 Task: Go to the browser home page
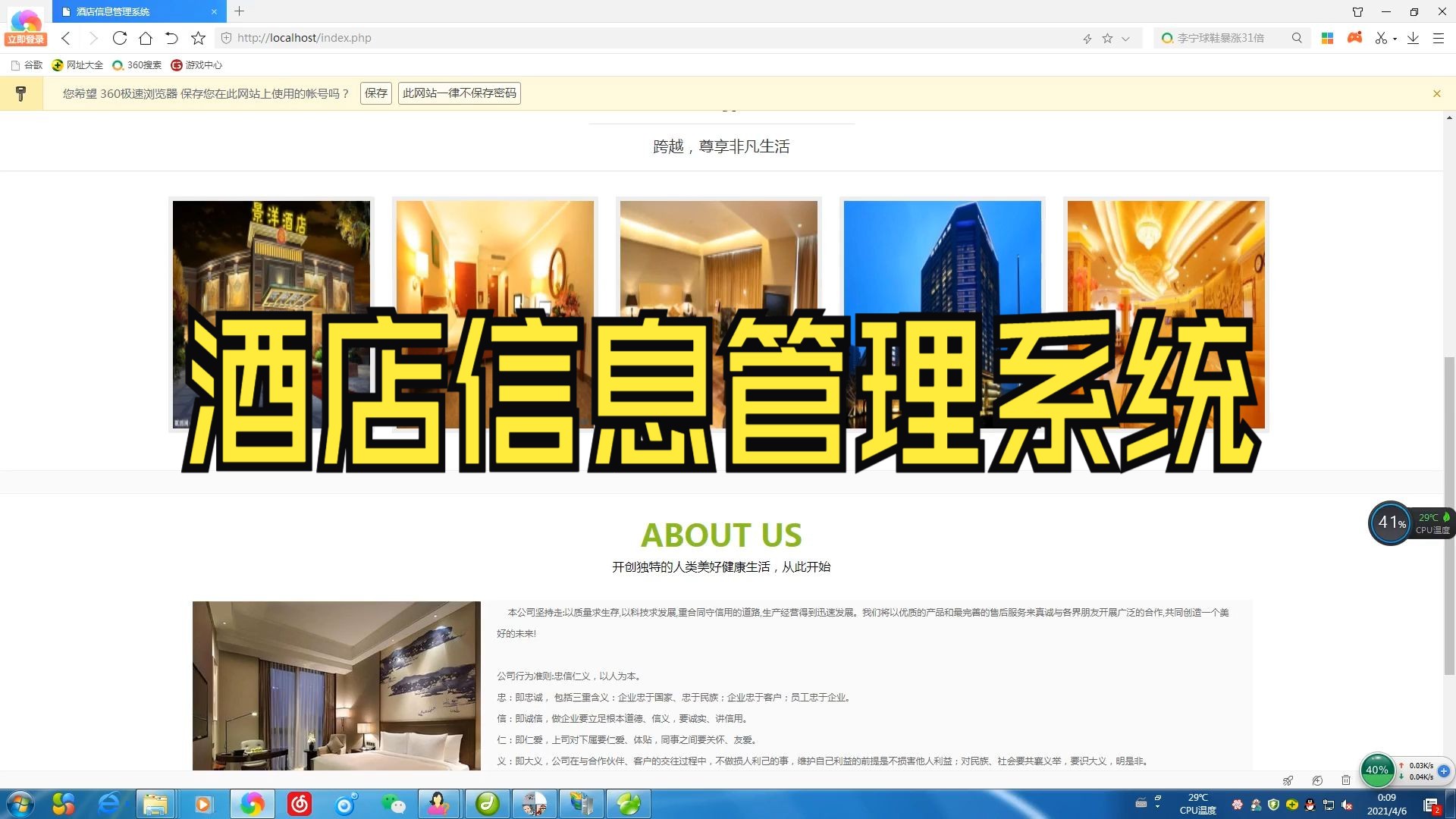tap(146, 38)
